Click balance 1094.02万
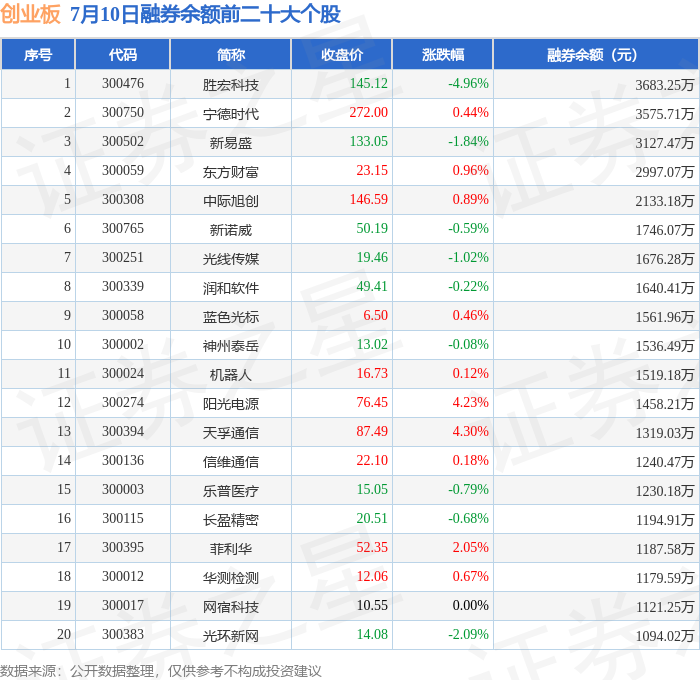This screenshot has width=700, height=680. pos(665,636)
